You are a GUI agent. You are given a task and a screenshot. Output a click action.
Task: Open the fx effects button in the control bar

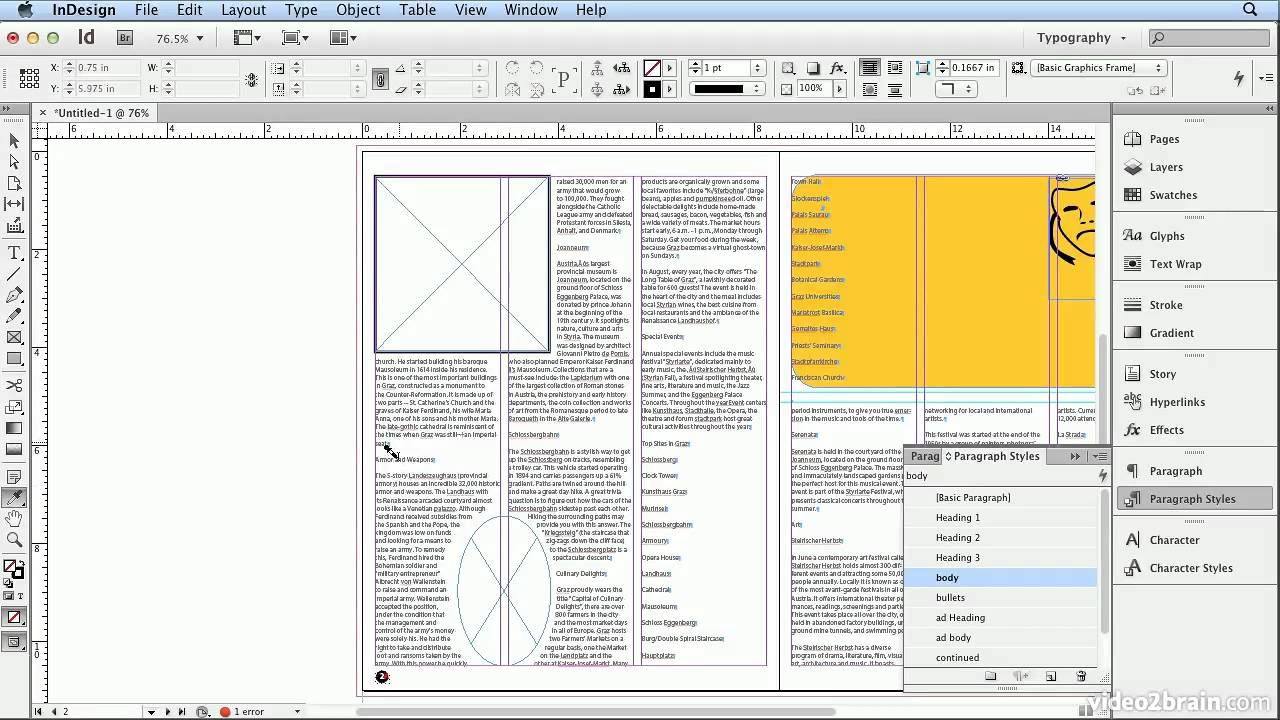[838, 68]
